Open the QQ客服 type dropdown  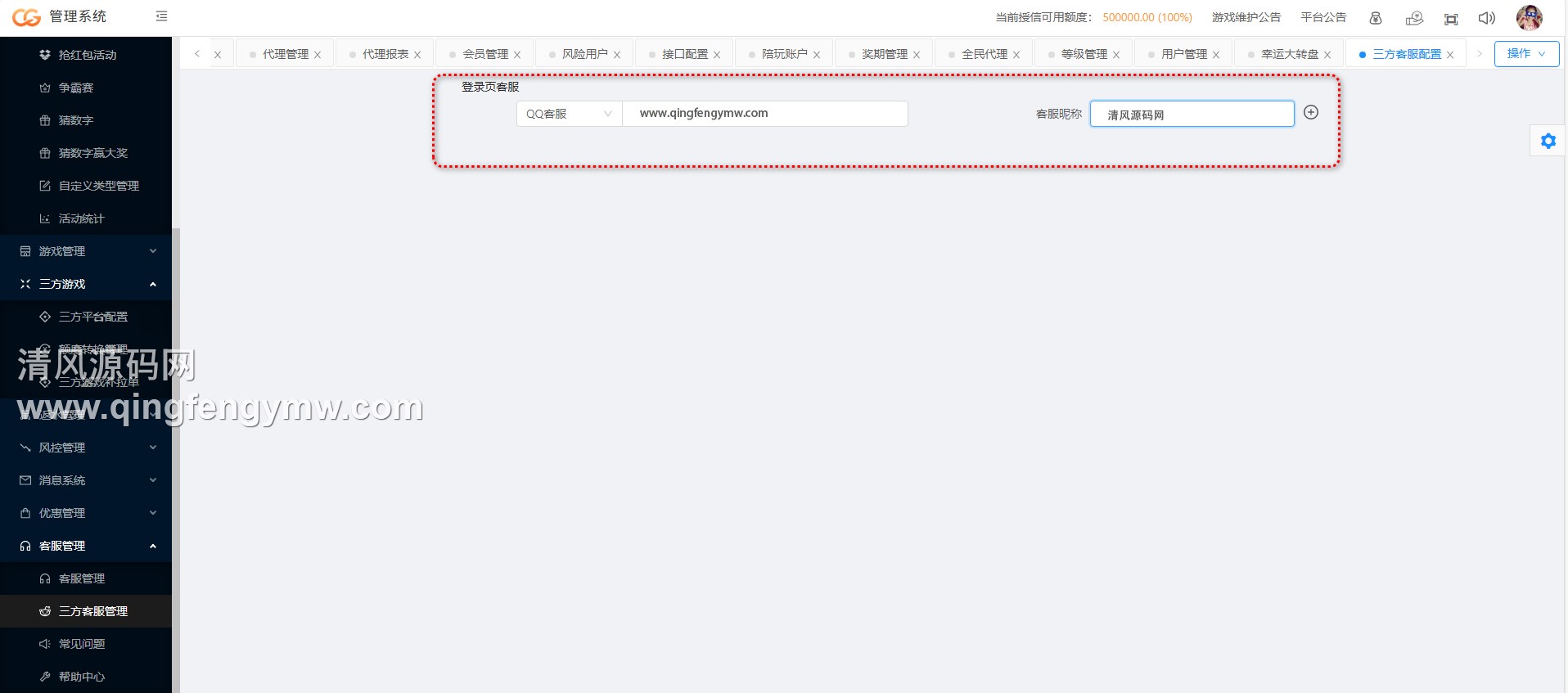click(x=569, y=114)
